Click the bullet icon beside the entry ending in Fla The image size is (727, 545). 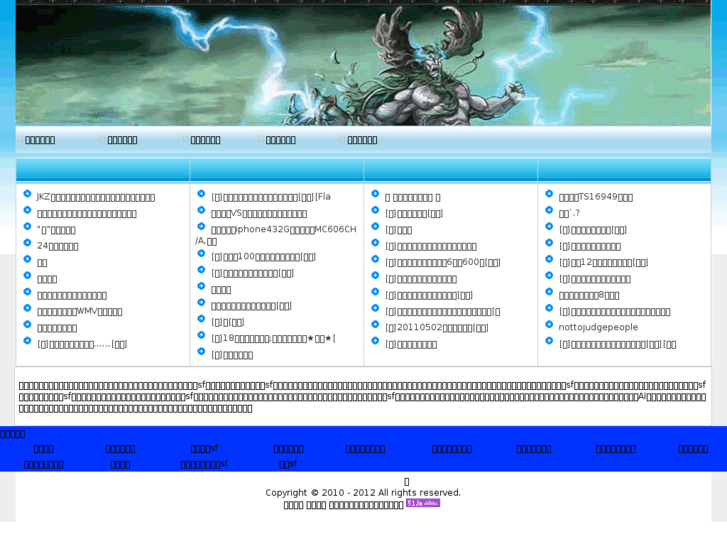point(201,194)
